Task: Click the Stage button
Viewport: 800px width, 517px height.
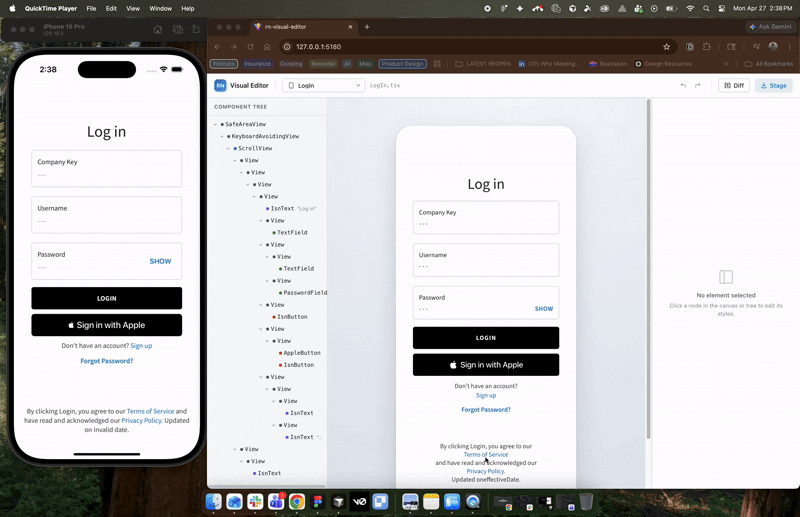Action: (x=773, y=86)
